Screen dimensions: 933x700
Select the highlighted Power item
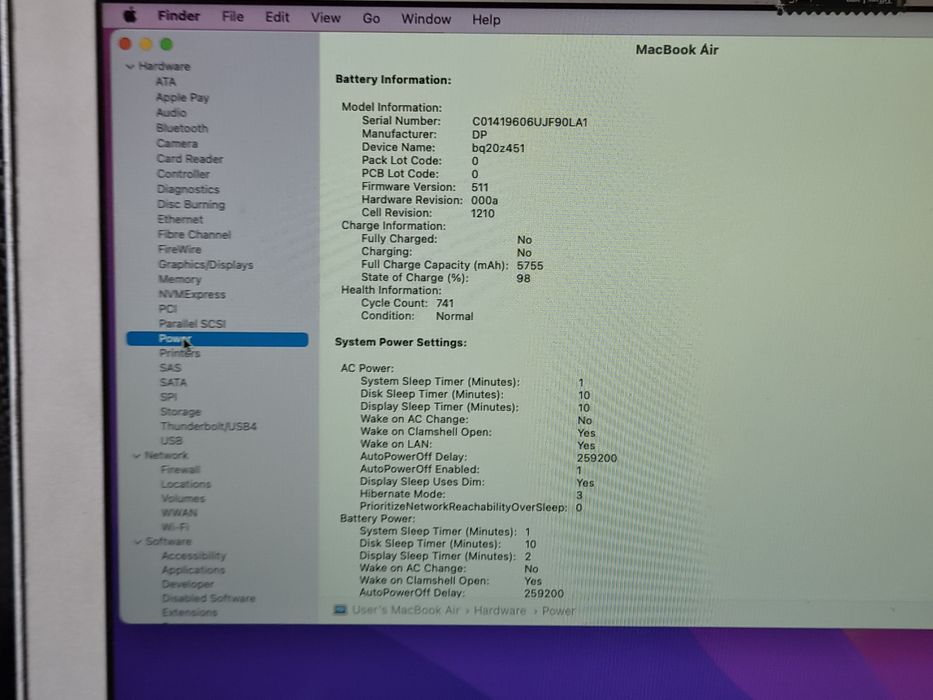[217, 339]
